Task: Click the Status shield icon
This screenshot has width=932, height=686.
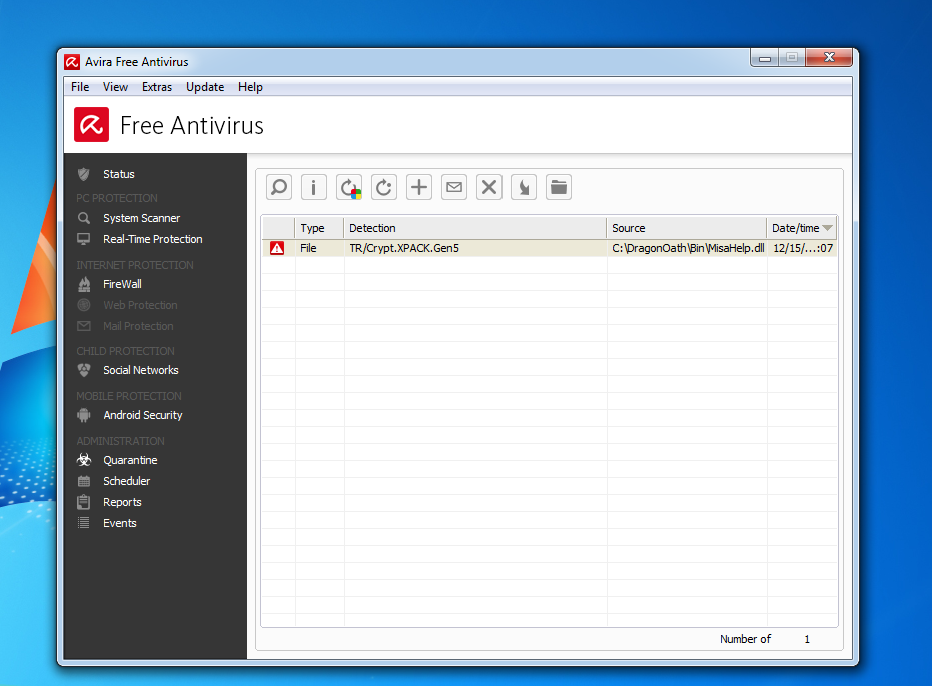Action: 84,174
